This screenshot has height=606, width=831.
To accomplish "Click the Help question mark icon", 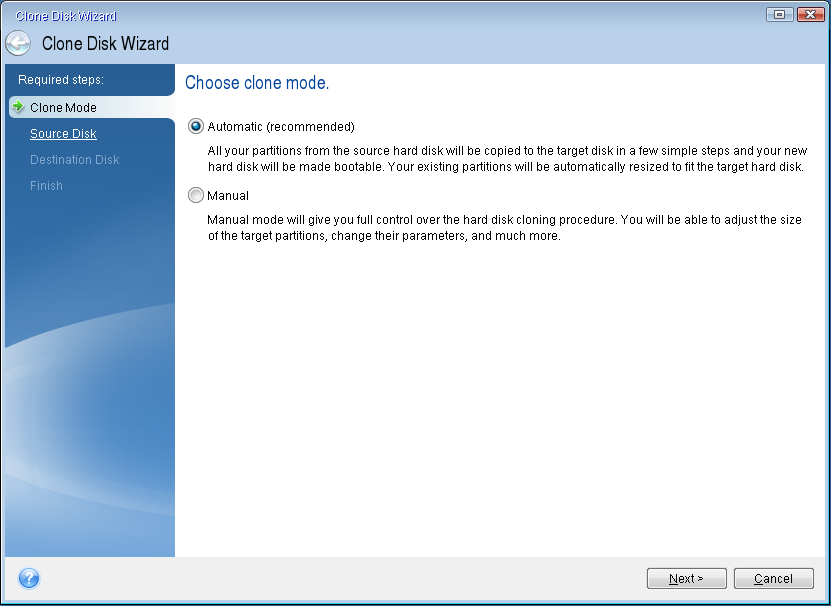I will tap(29, 578).
